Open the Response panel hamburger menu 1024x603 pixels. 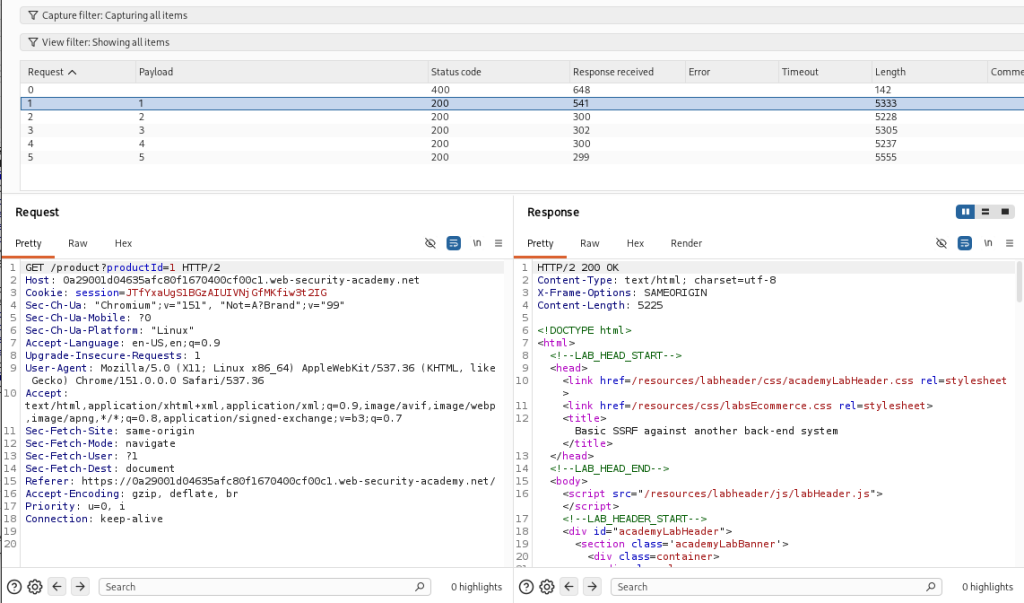tap(1010, 243)
